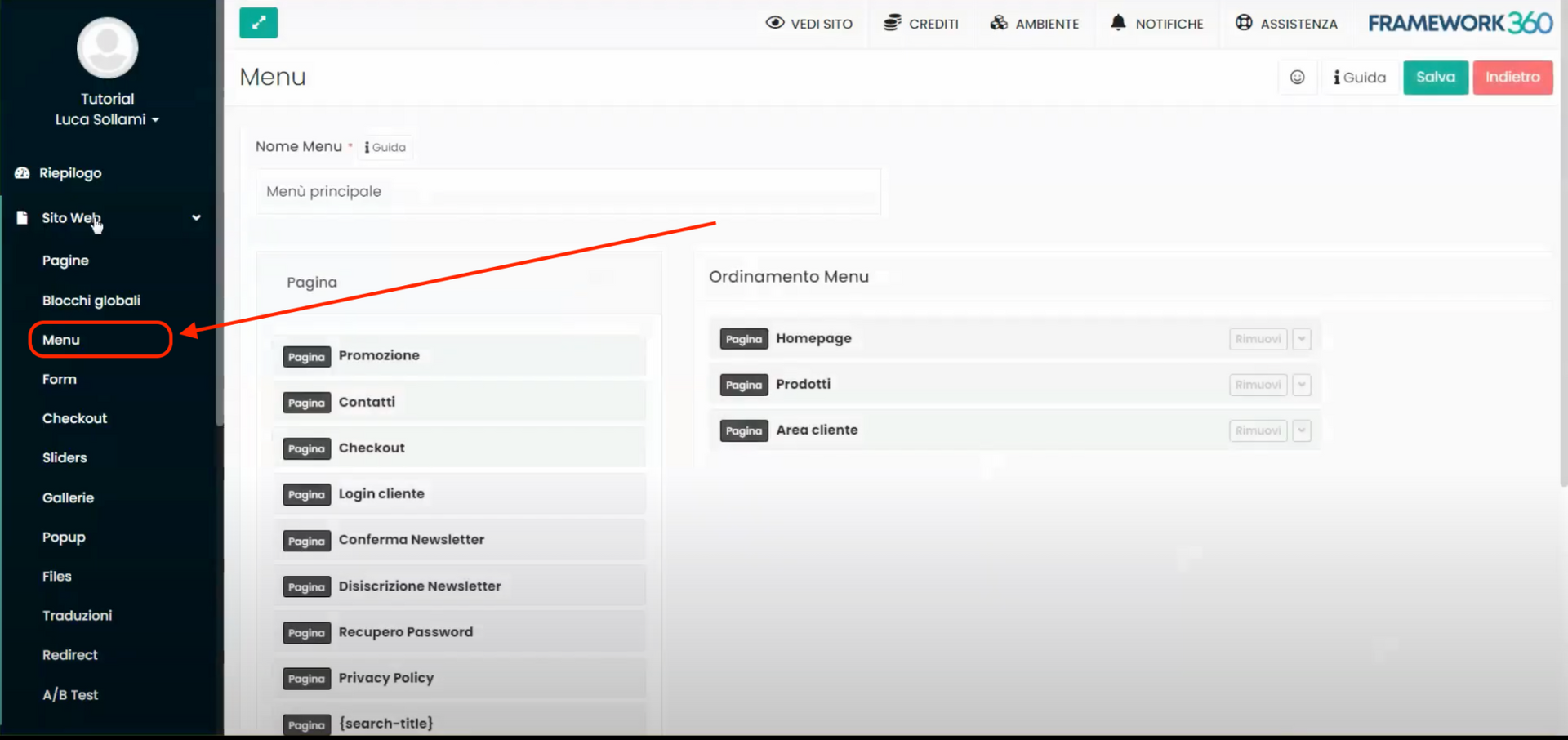
Task: Click the Nome Menu input field
Action: [x=568, y=191]
